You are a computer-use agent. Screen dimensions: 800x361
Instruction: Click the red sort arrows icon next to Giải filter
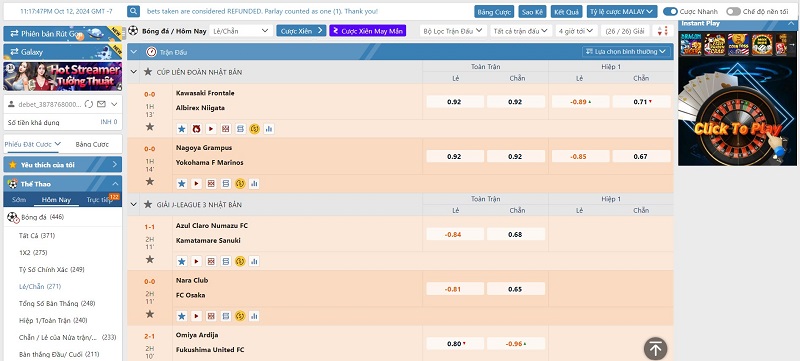pyautogui.click(x=663, y=31)
